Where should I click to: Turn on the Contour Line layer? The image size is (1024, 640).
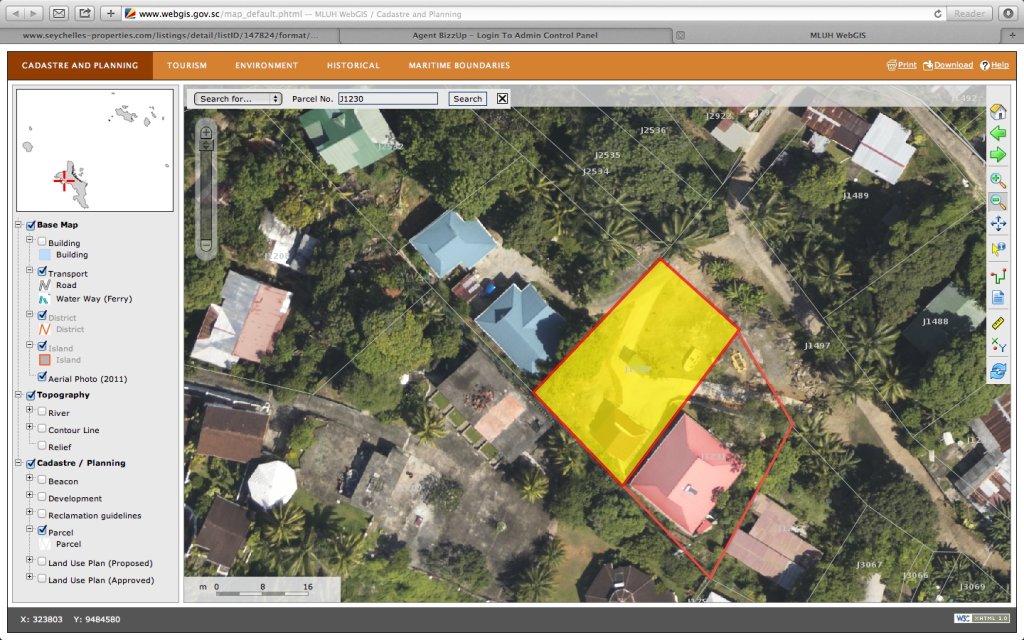point(41,430)
